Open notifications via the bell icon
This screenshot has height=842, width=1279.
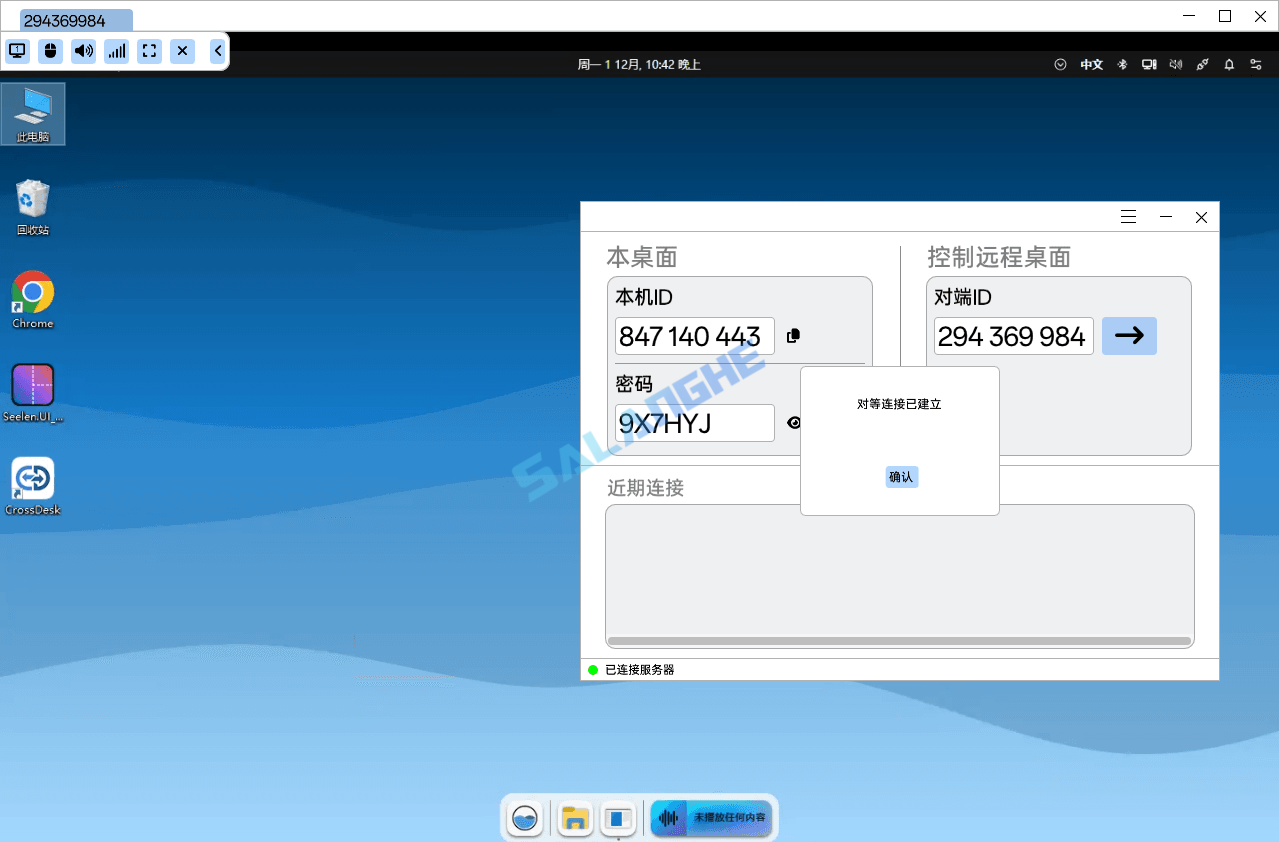tap(1228, 63)
